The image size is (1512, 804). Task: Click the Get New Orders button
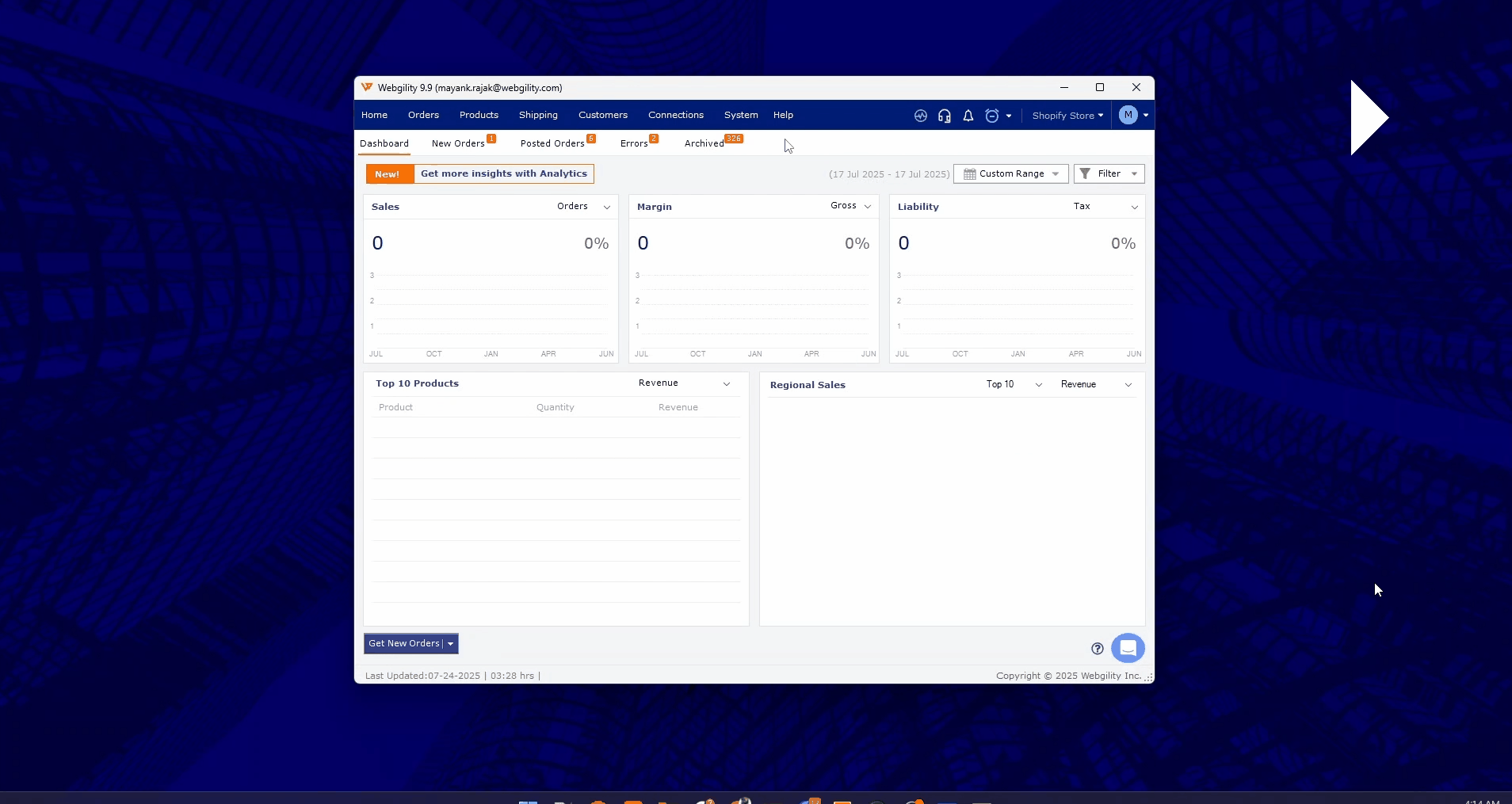[403, 643]
